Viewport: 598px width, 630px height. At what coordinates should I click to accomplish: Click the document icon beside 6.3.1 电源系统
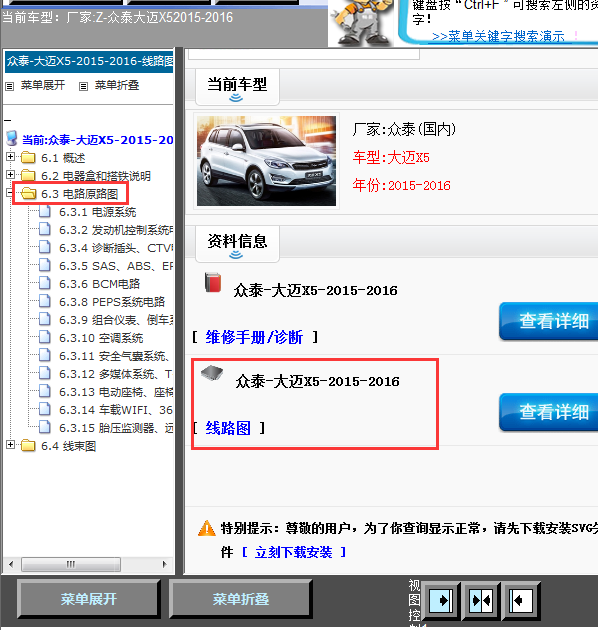point(45,211)
